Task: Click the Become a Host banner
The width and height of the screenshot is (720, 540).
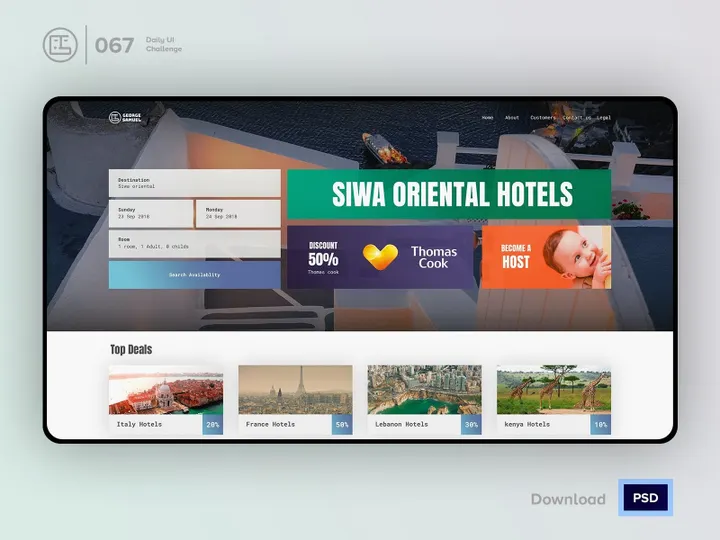Action: [x=546, y=257]
